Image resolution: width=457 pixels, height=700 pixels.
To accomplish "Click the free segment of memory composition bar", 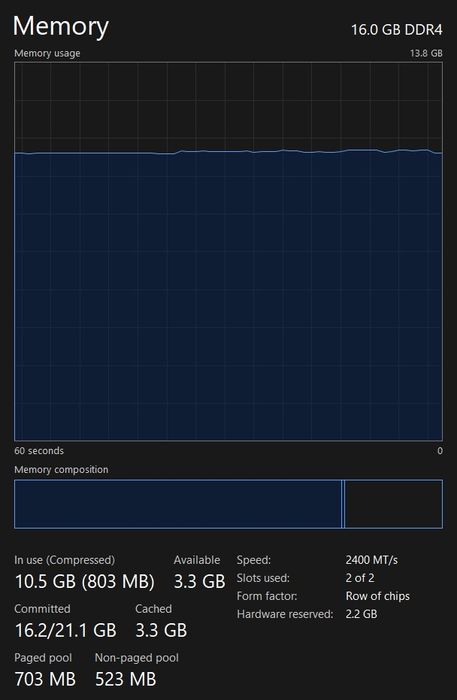I will coord(394,504).
